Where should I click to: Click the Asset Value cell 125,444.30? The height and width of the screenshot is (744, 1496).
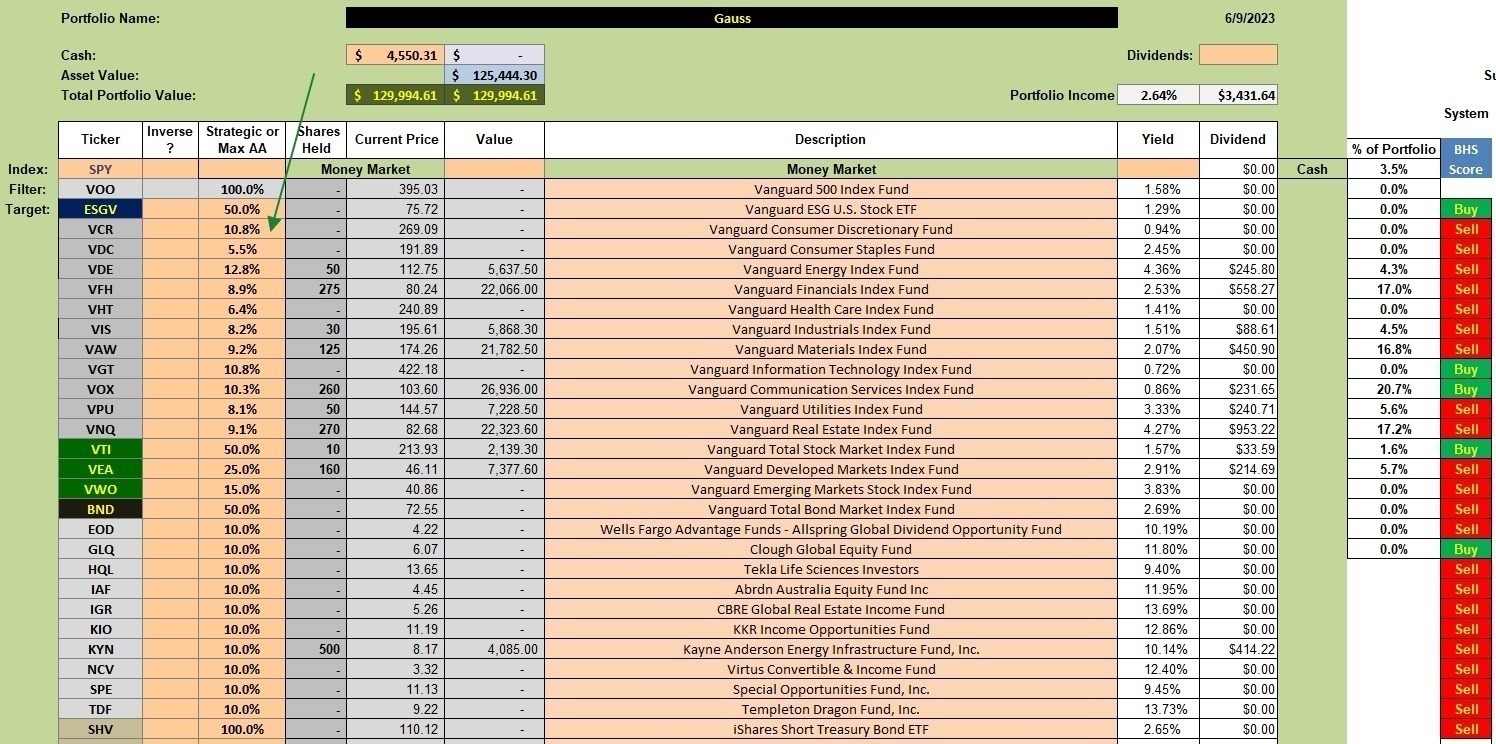pos(494,75)
